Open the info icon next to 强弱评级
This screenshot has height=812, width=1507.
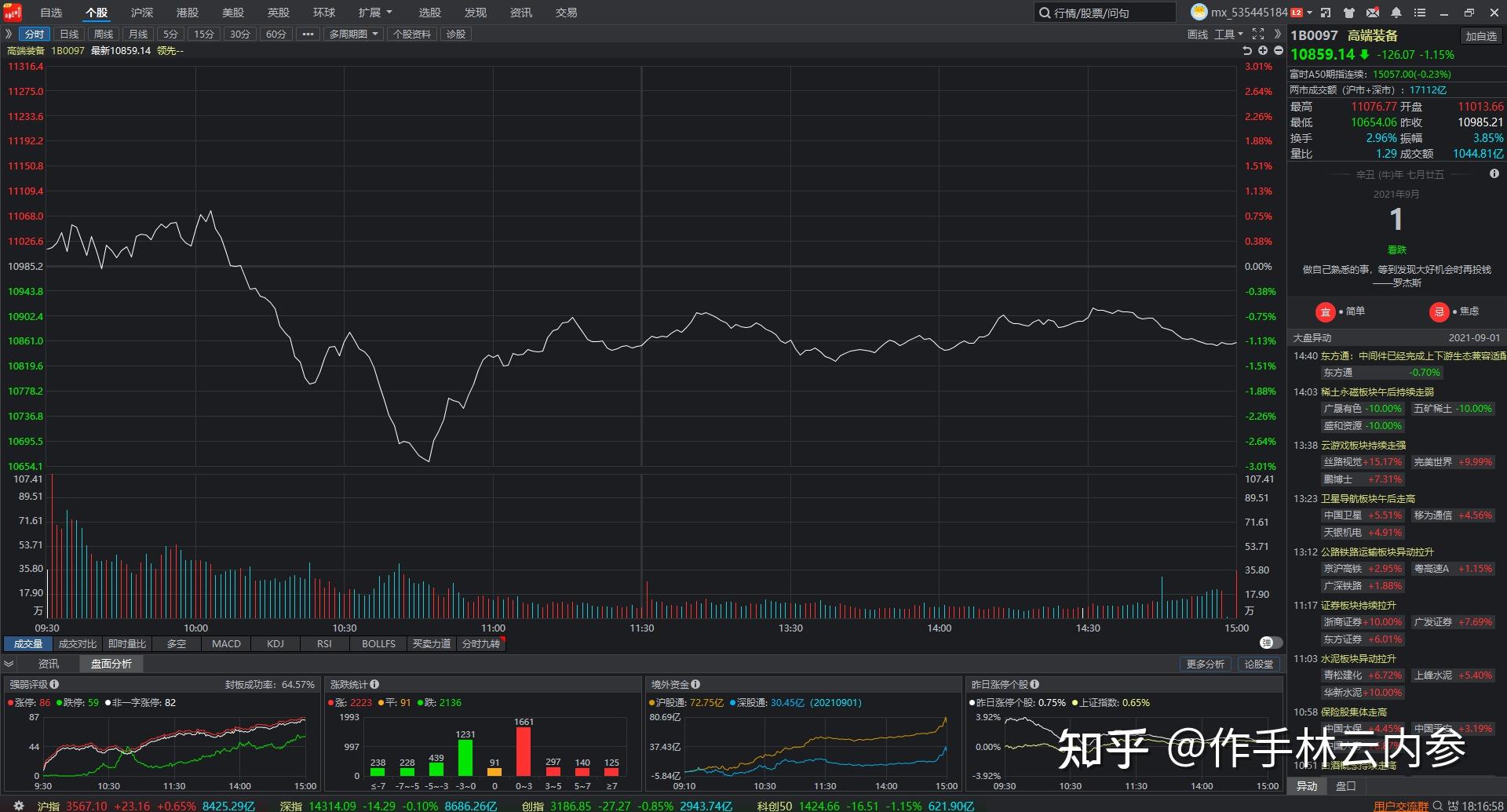(x=54, y=684)
